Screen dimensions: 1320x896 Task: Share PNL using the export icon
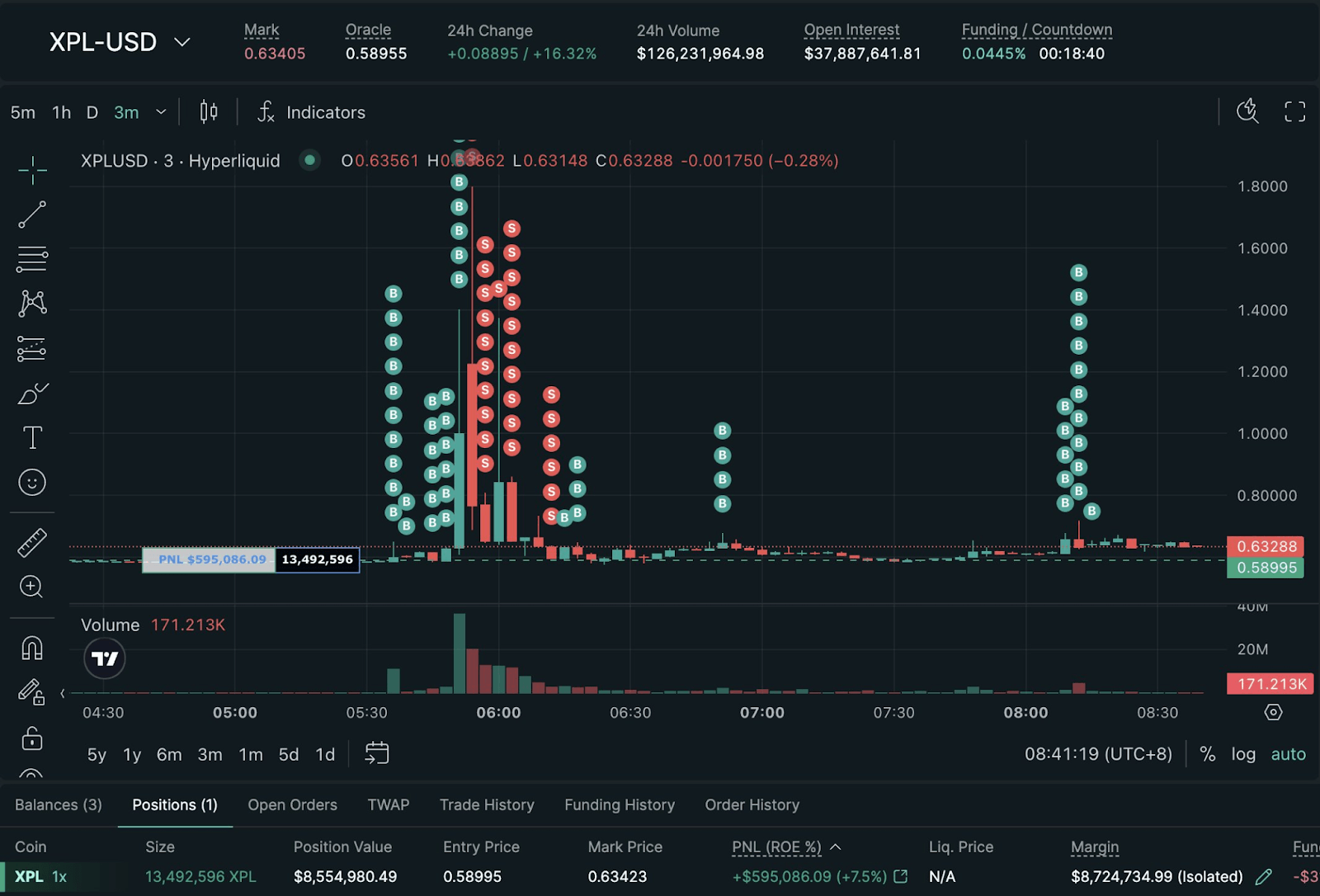pyautogui.click(x=901, y=876)
